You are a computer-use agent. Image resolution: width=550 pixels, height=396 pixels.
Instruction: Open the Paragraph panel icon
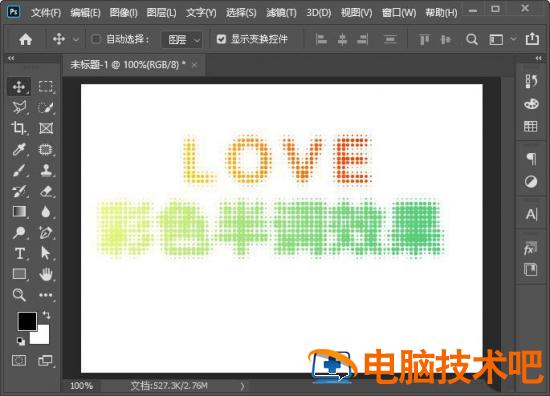[531, 159]
